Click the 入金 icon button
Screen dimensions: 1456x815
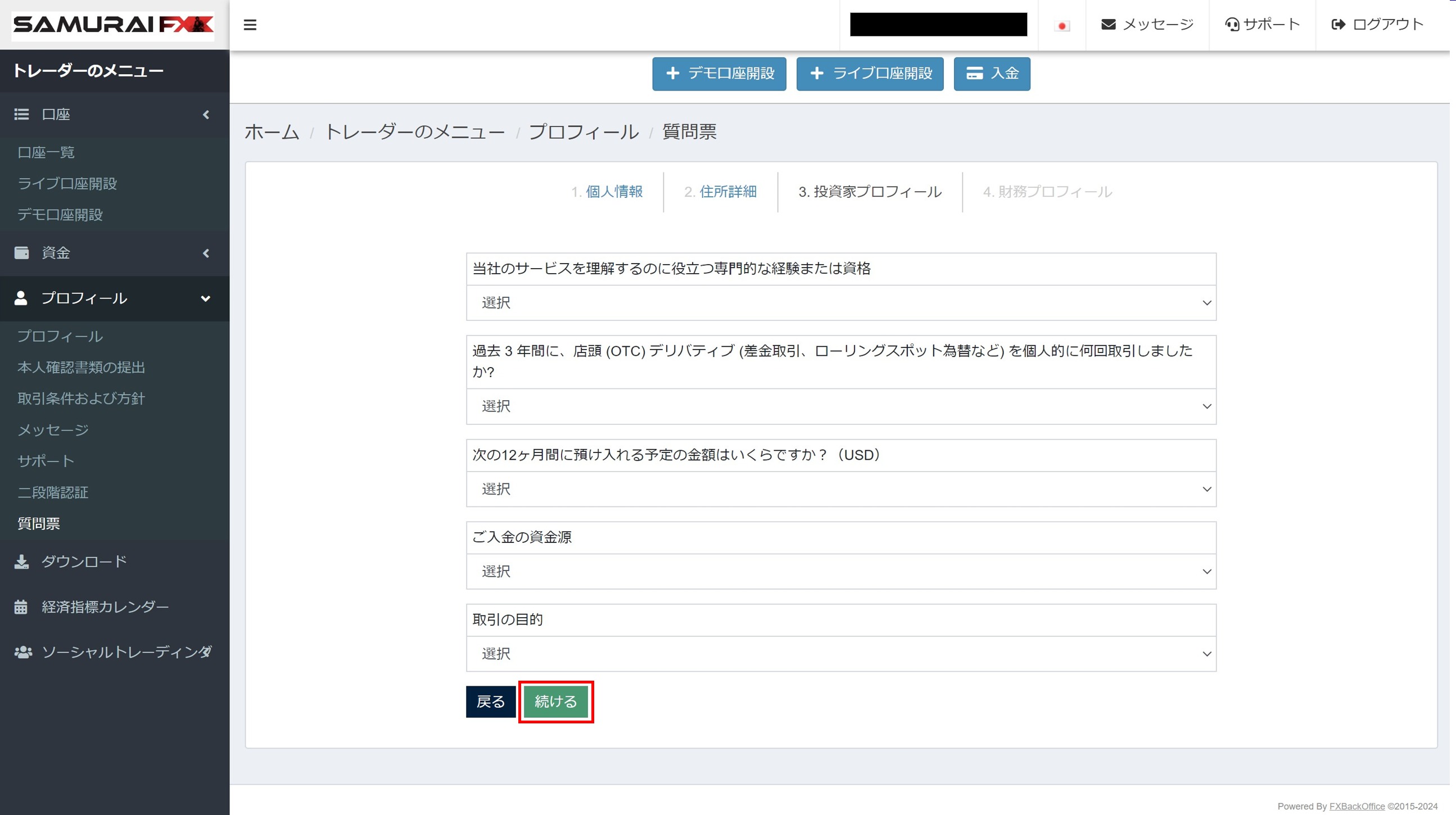click(x=992, y=74)
